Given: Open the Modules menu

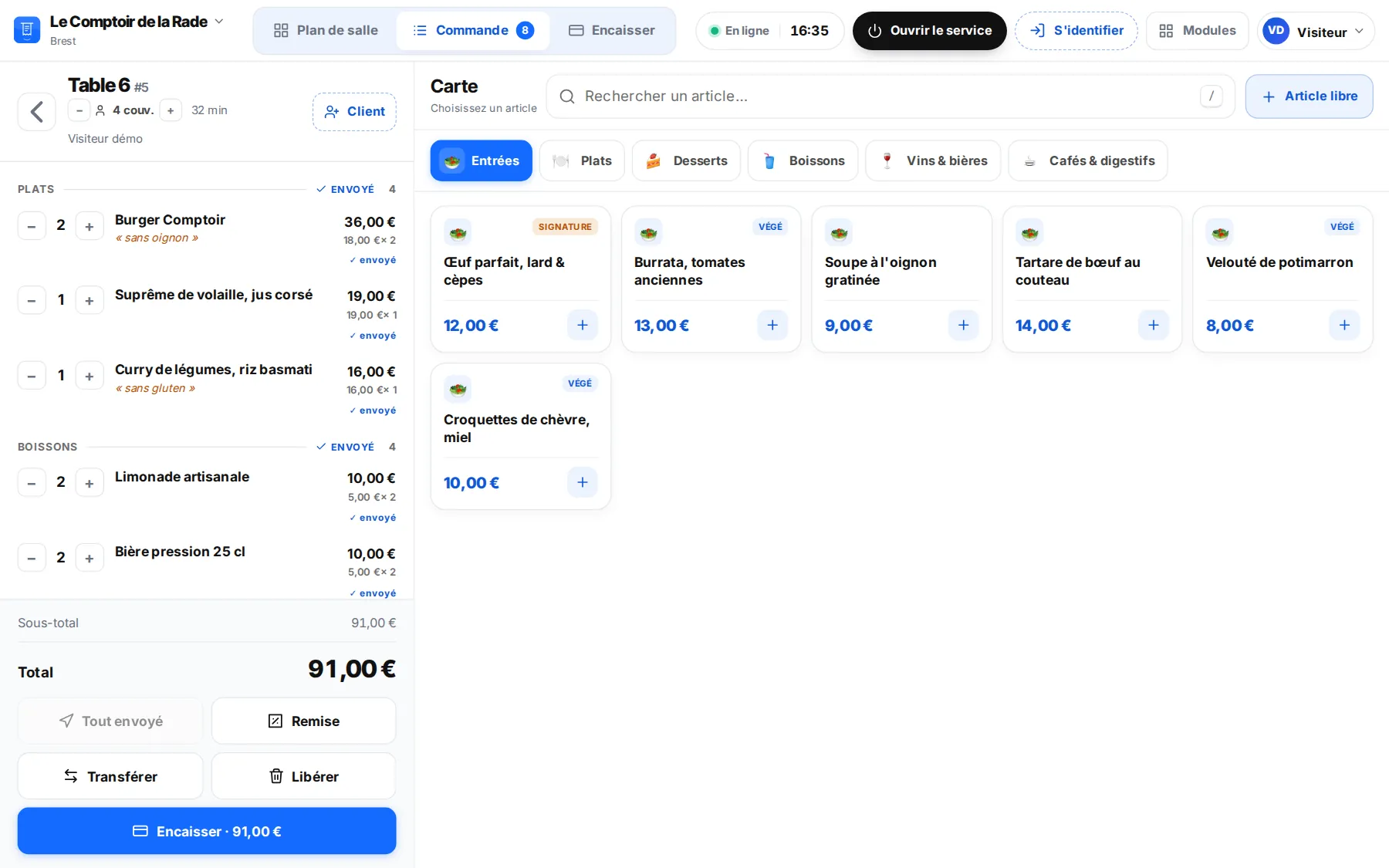Looking at the screenshot, I should [x=1198, y=31].
